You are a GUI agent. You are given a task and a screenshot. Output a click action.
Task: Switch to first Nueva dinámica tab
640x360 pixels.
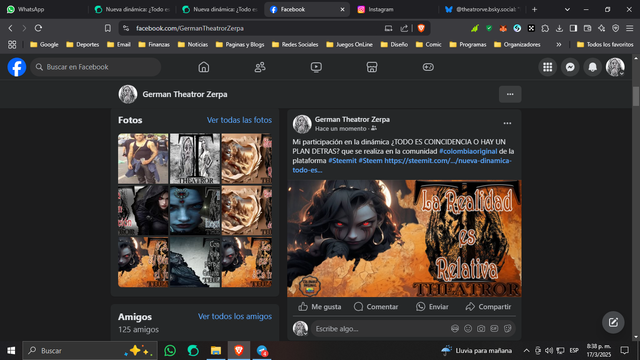(x=132, y=9)
